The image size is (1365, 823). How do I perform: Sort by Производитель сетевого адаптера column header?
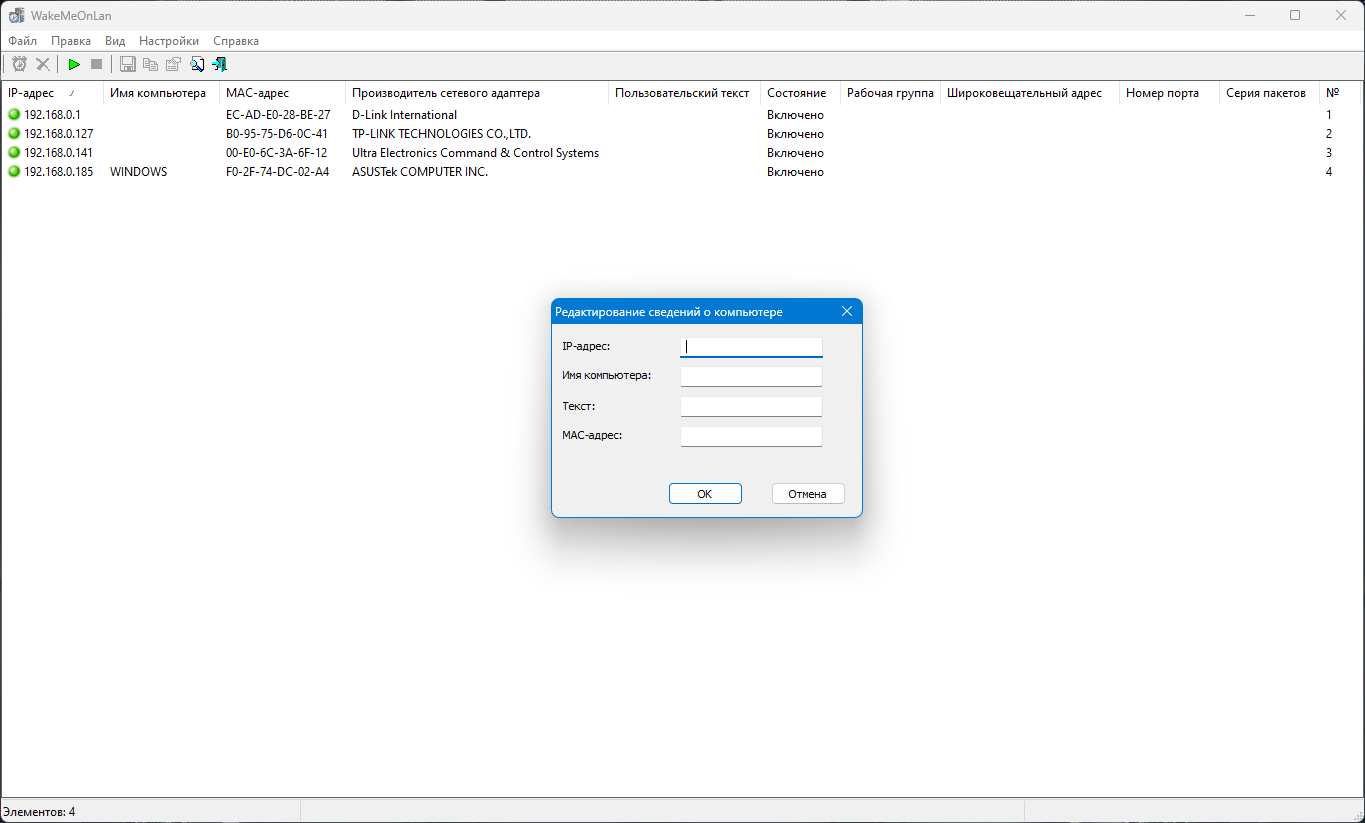tap(477, 93)
